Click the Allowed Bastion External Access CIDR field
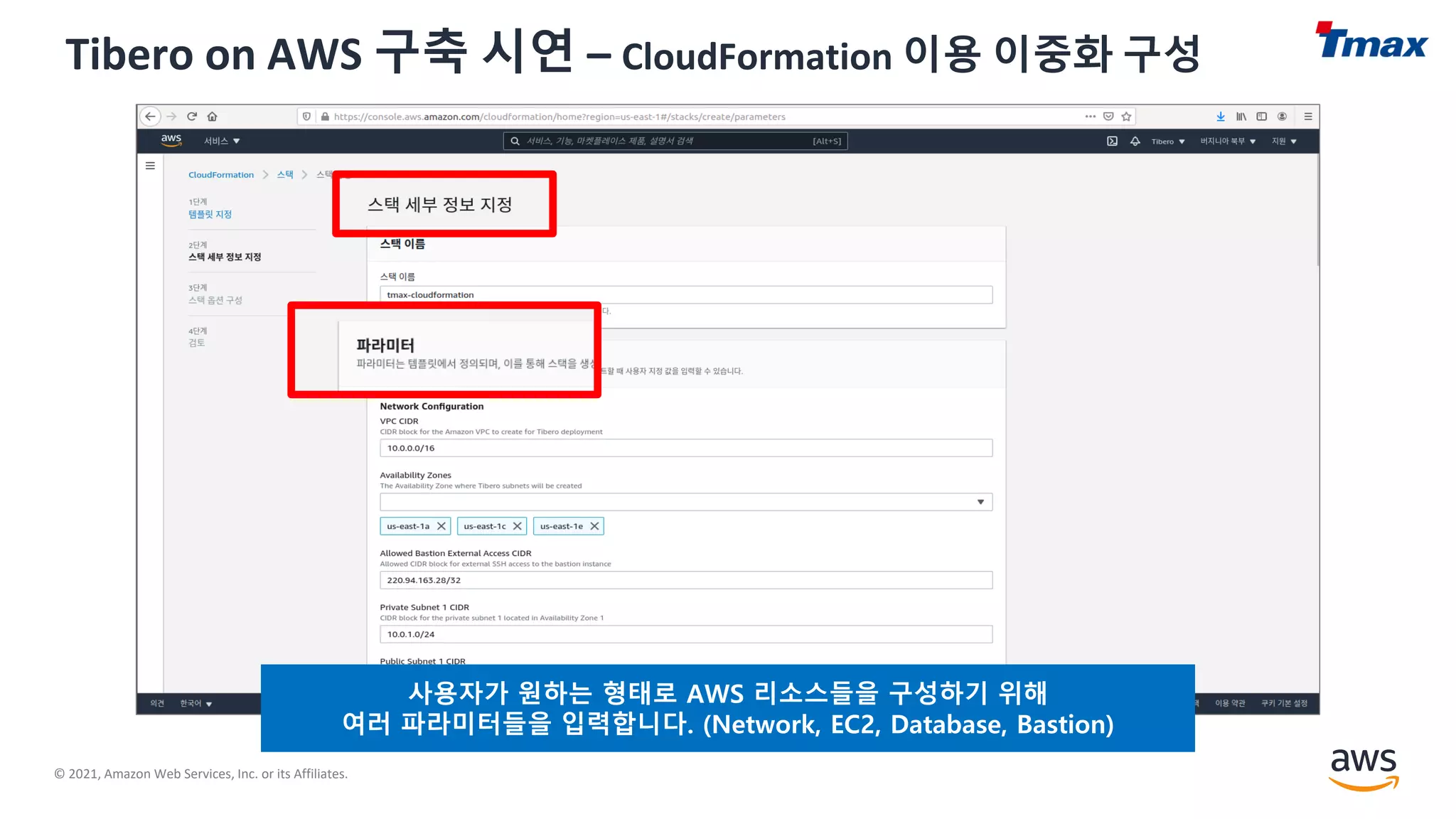This screenshot has height=819, width=1456. pos(686,580)
